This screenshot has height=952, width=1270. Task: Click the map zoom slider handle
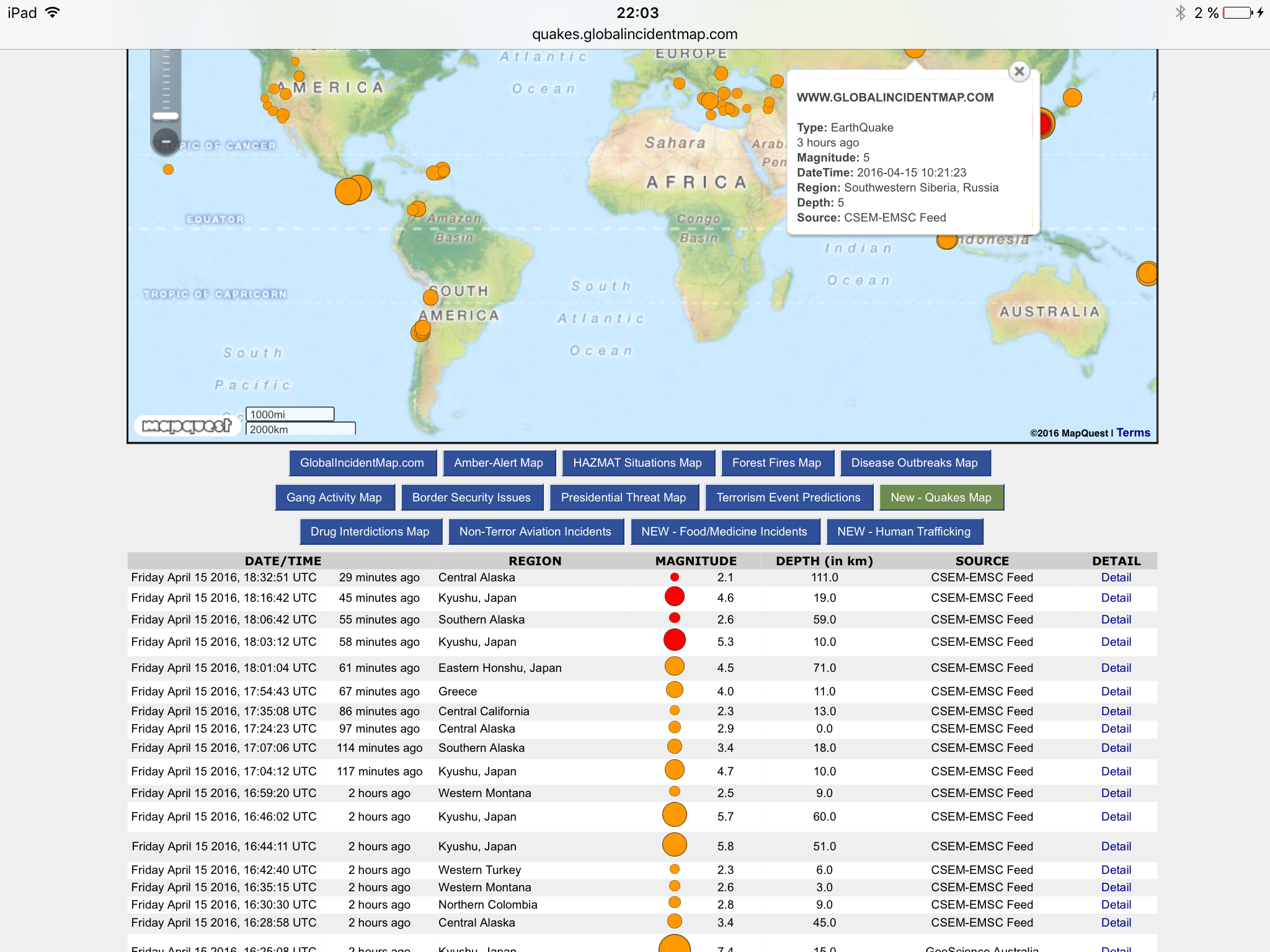pyautogui.click(x=166, y=116)
